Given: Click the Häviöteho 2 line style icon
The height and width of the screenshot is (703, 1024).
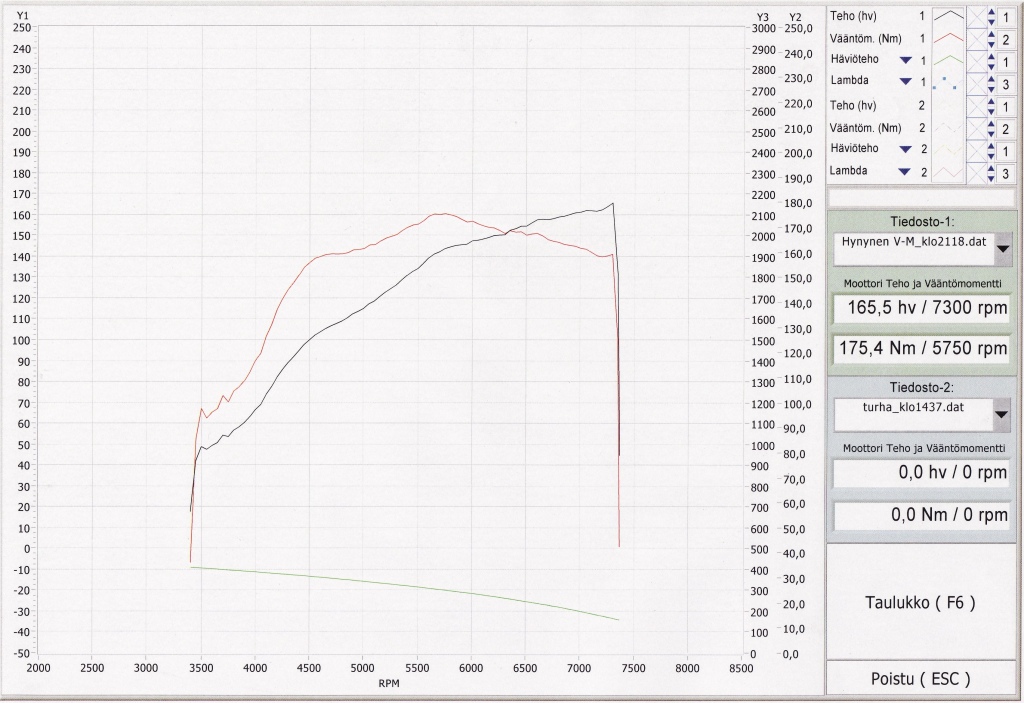Looking at the screenshot, I should [948, 150].
